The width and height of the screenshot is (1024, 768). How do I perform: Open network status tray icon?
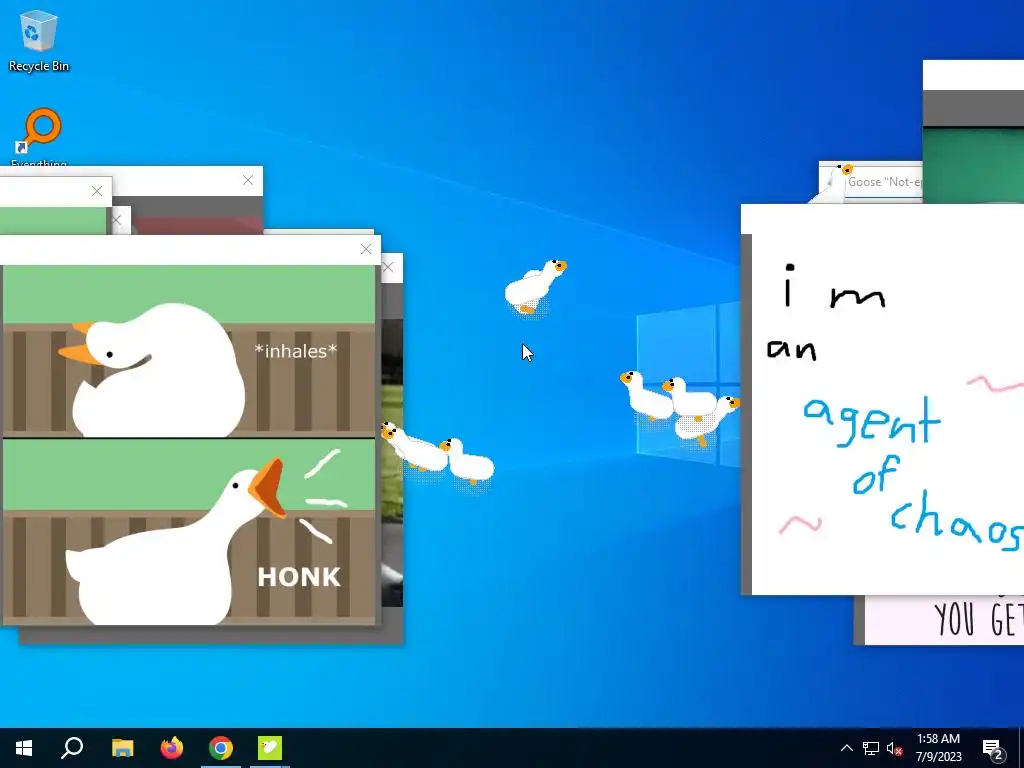[871, 748]
